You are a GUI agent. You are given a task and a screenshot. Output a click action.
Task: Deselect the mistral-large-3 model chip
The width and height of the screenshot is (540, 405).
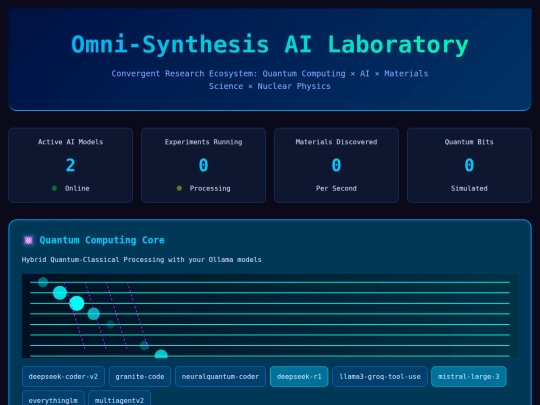(469, 376)
